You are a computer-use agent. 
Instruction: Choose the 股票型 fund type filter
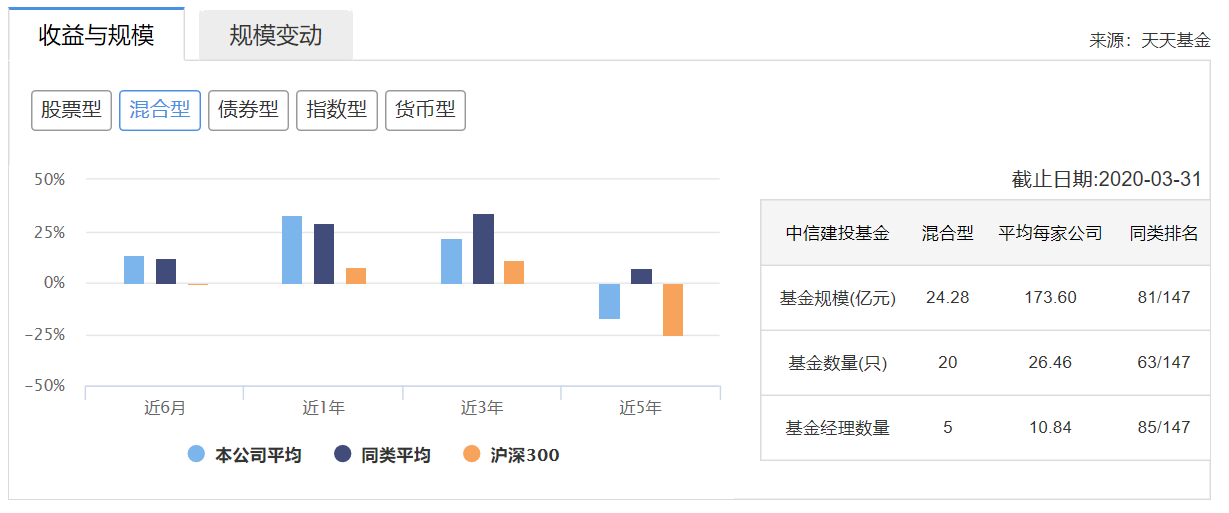click(x=71, y=110)
